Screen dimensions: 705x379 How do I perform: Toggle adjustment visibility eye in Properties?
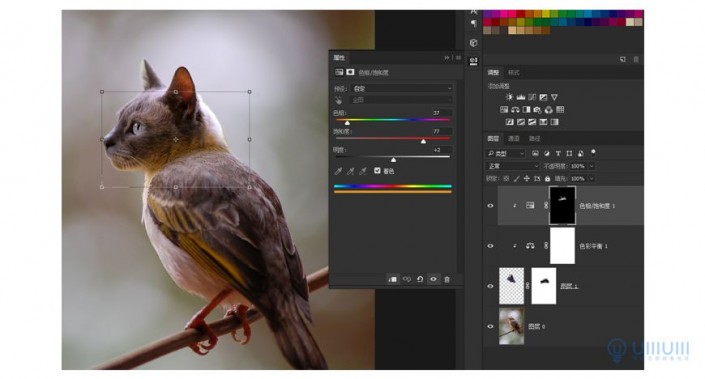pyautogui.click(x=433, y=279)
